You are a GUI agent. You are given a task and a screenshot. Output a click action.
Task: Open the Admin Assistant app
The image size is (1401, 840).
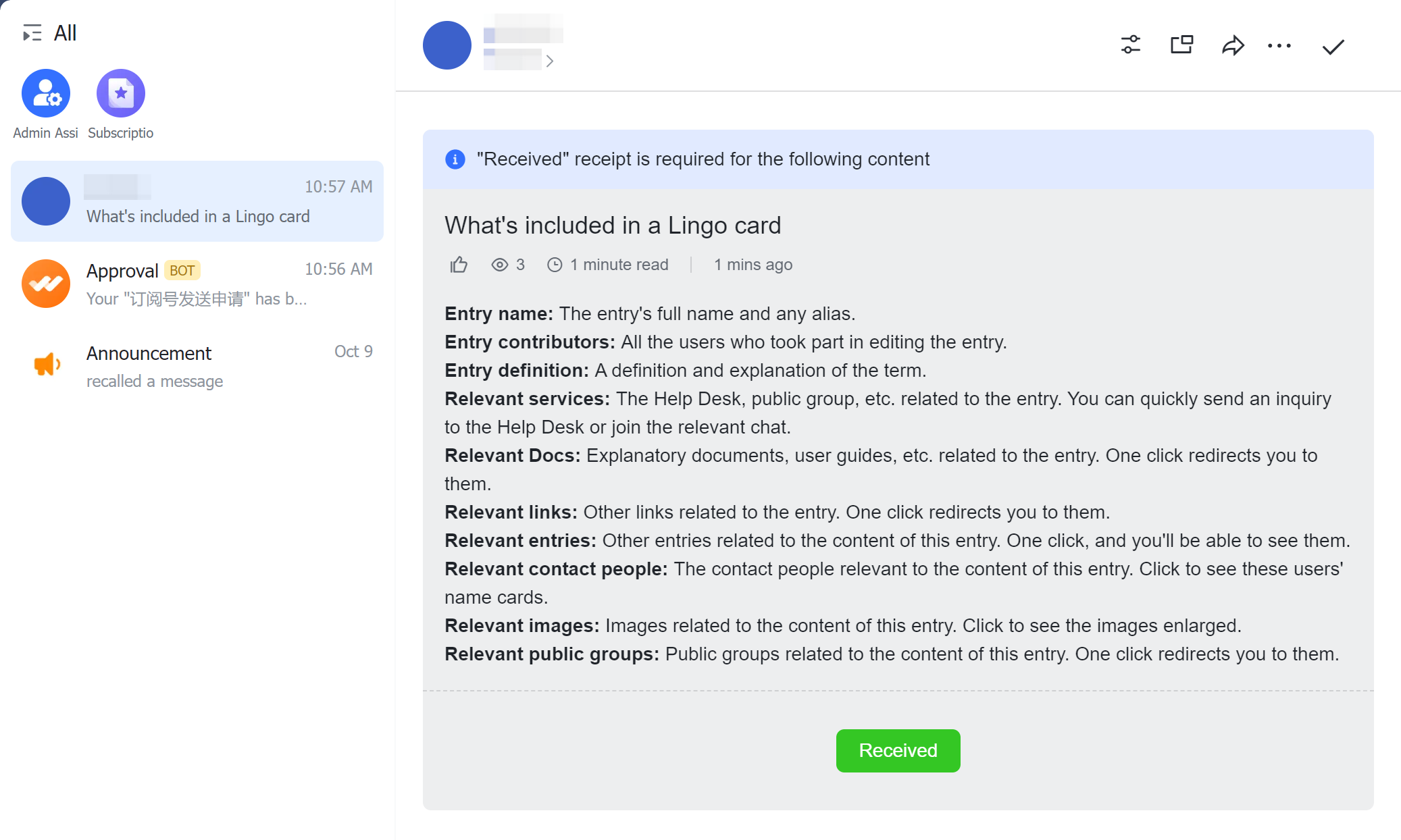coord(45,93)
